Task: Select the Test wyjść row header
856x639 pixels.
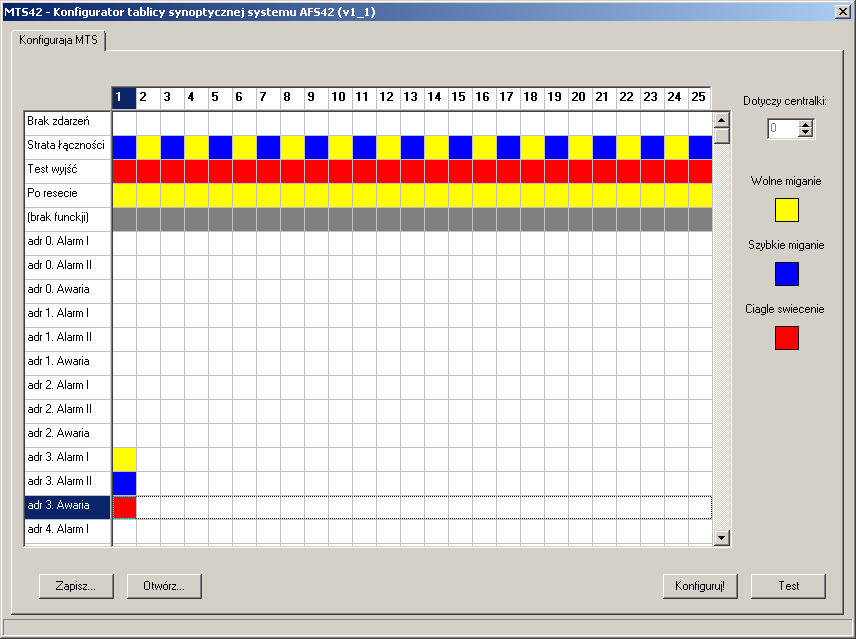Action: (68, 171)
